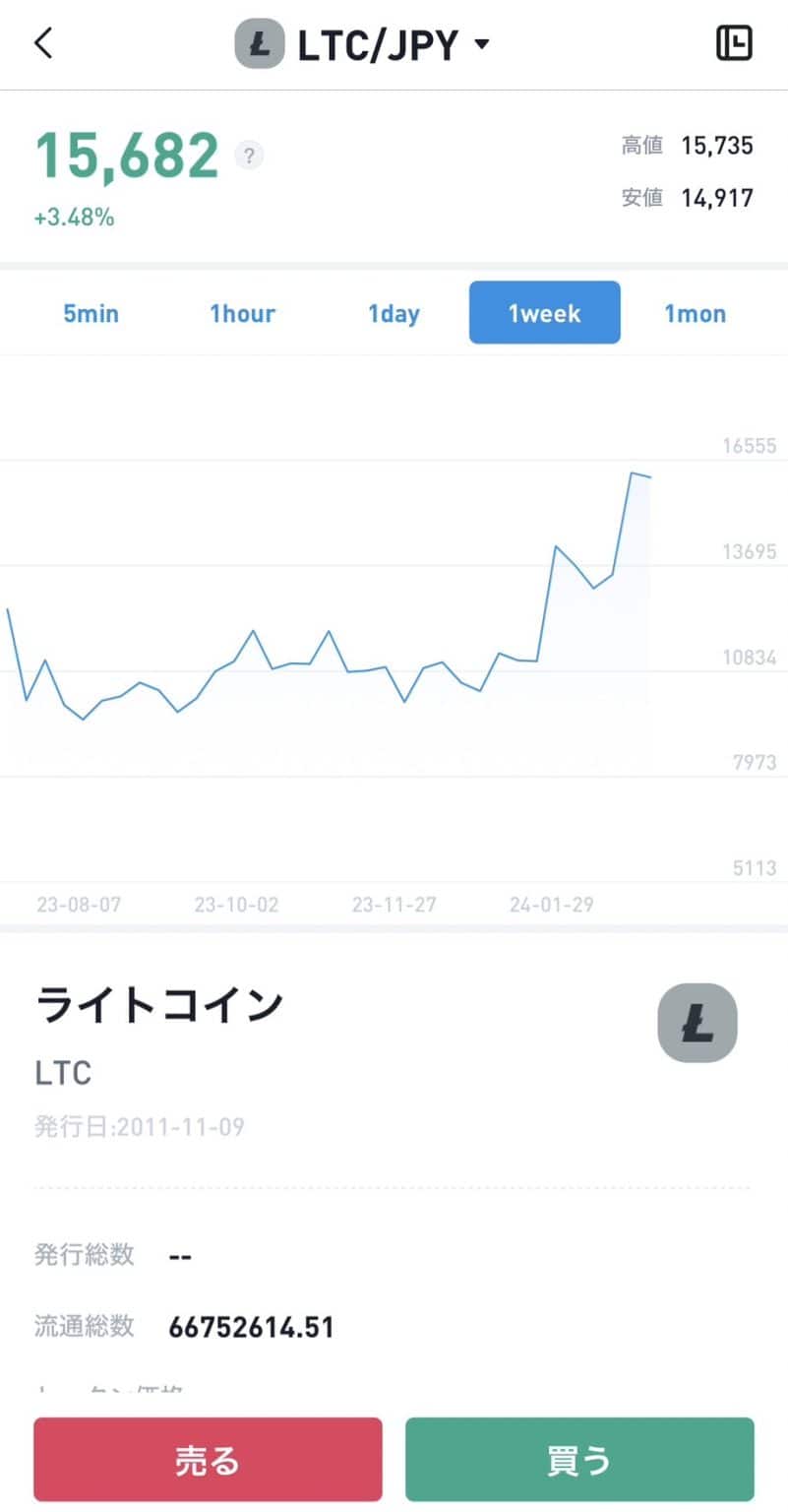Expand the LTC/JPY pair dropdown arrow
Image resolution: width=788 pixels, height=1512 pixels.
pos(481,44)
